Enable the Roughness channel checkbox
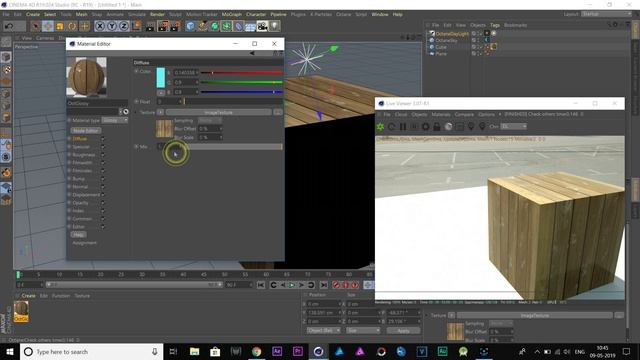The width and height of the screenshot is (640, 360). (x=103, y=155)
